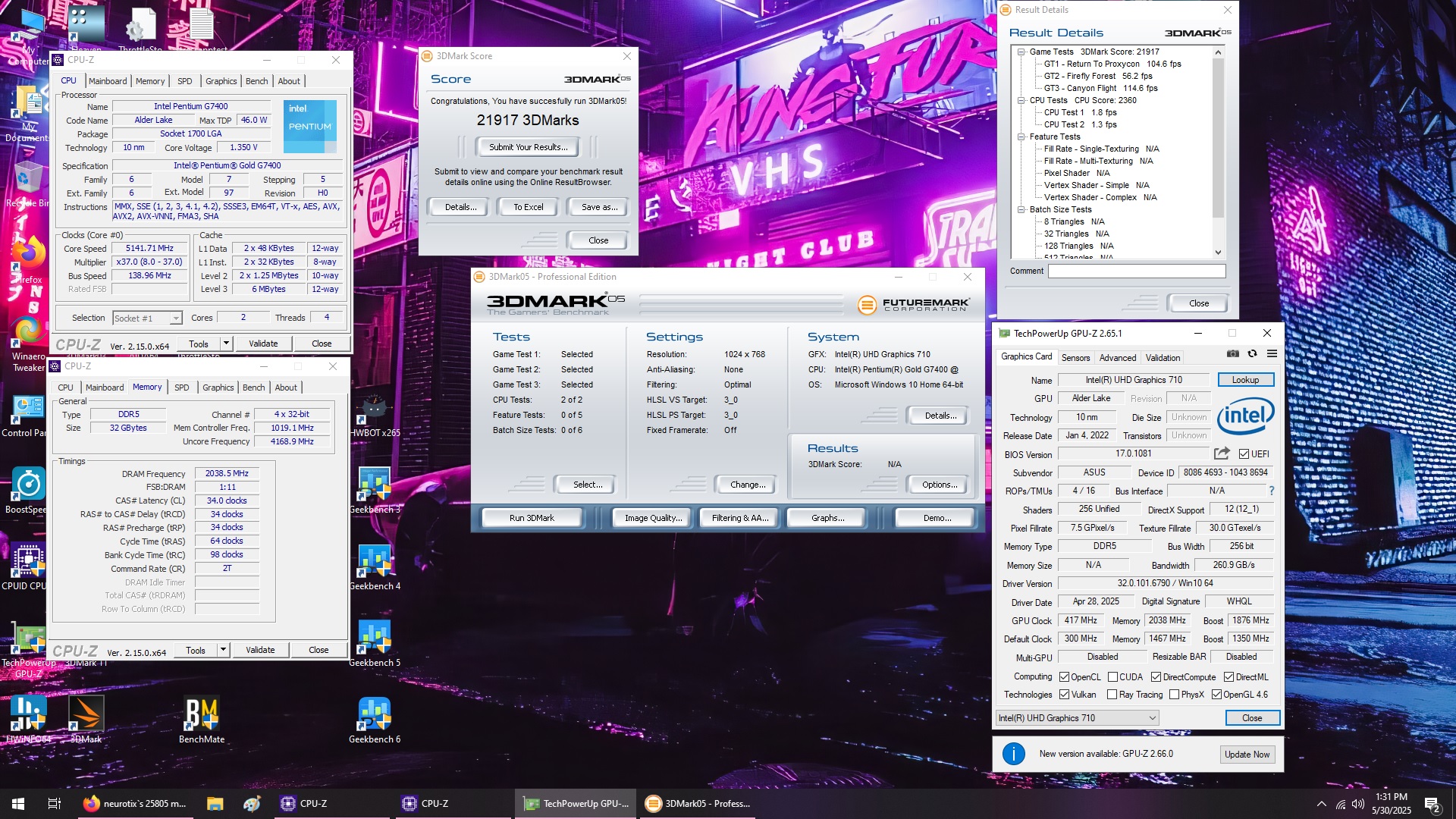Click the To Excel button
The height and width of the screenshot is (819, 1456).
(528, 207)
